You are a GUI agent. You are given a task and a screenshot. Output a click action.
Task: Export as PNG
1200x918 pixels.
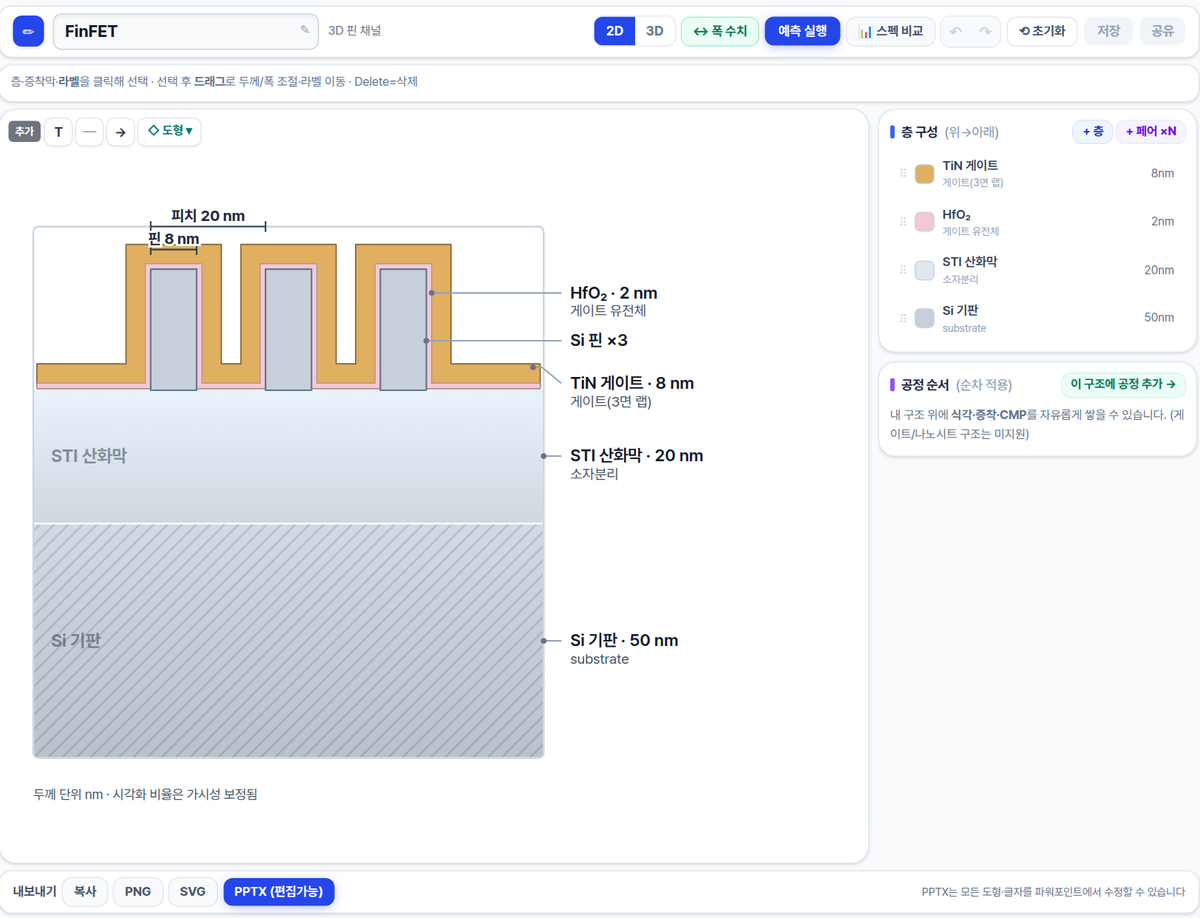point(138,891)
